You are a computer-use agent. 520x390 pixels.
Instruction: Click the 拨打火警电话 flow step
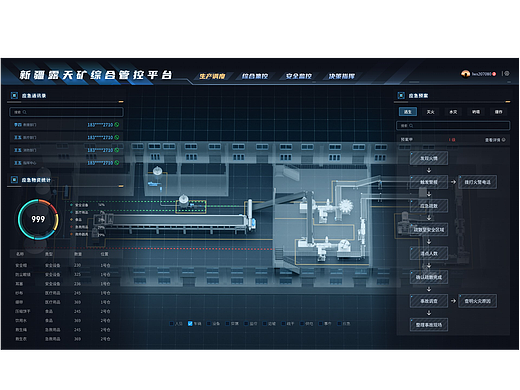pos(477,182)
